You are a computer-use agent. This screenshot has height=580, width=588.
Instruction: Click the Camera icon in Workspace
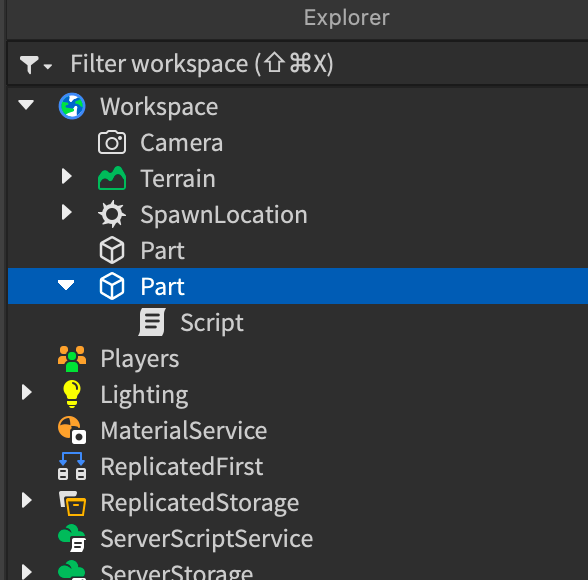pyautogui.click(x=112, y=142)
